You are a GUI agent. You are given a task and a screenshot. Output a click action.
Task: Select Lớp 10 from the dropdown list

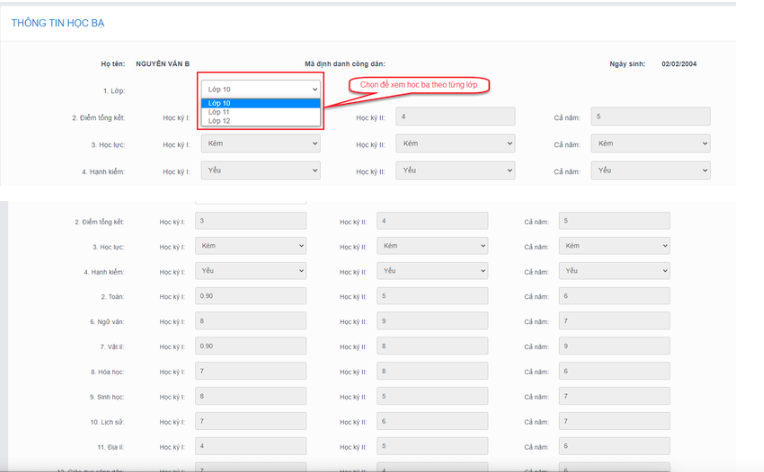coord(259,103)
